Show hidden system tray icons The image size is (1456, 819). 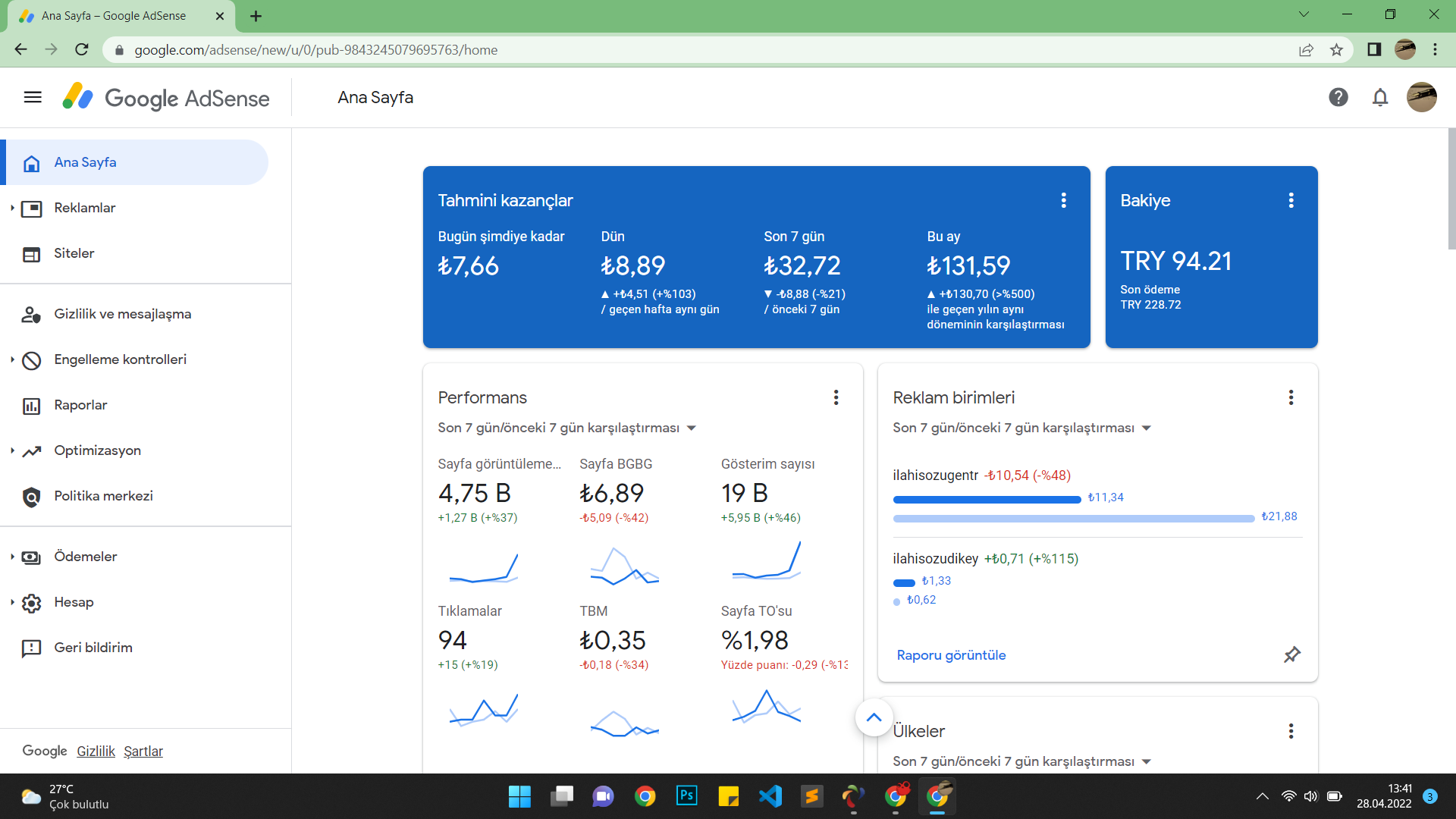pos(1262,796)
